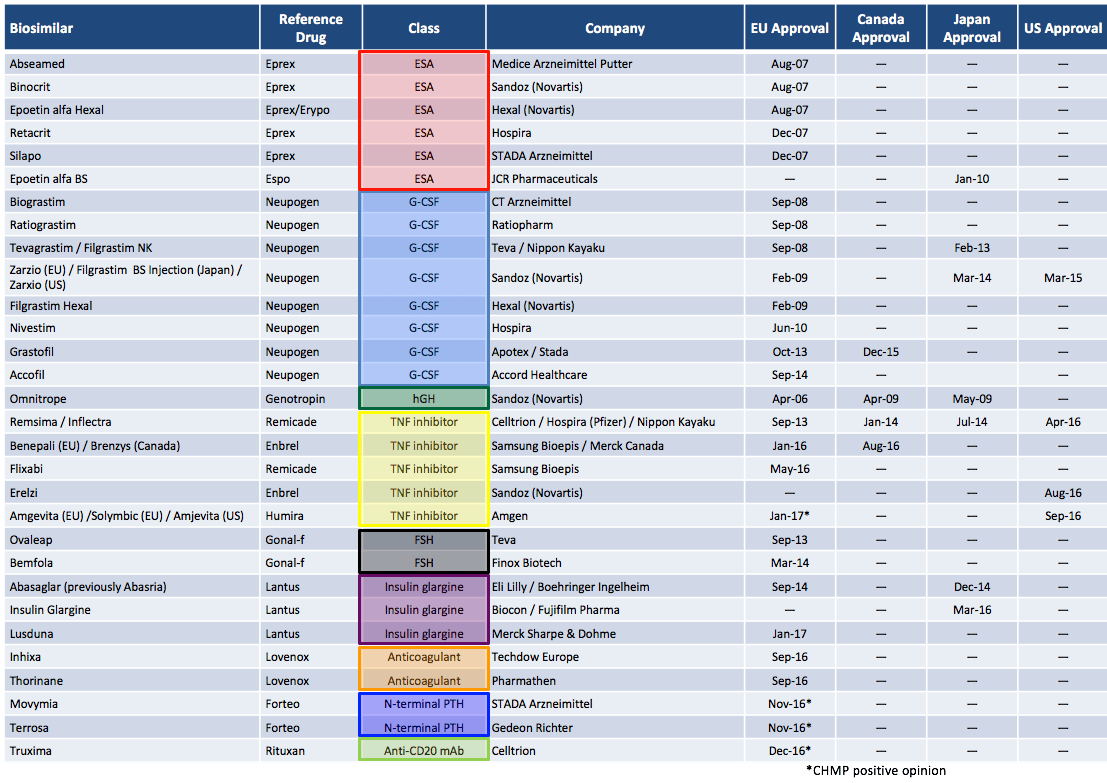This screenshot has height=783, width=1107.
Task: Click the green hGH cell for Omnitrope
Action: (423, 398)
